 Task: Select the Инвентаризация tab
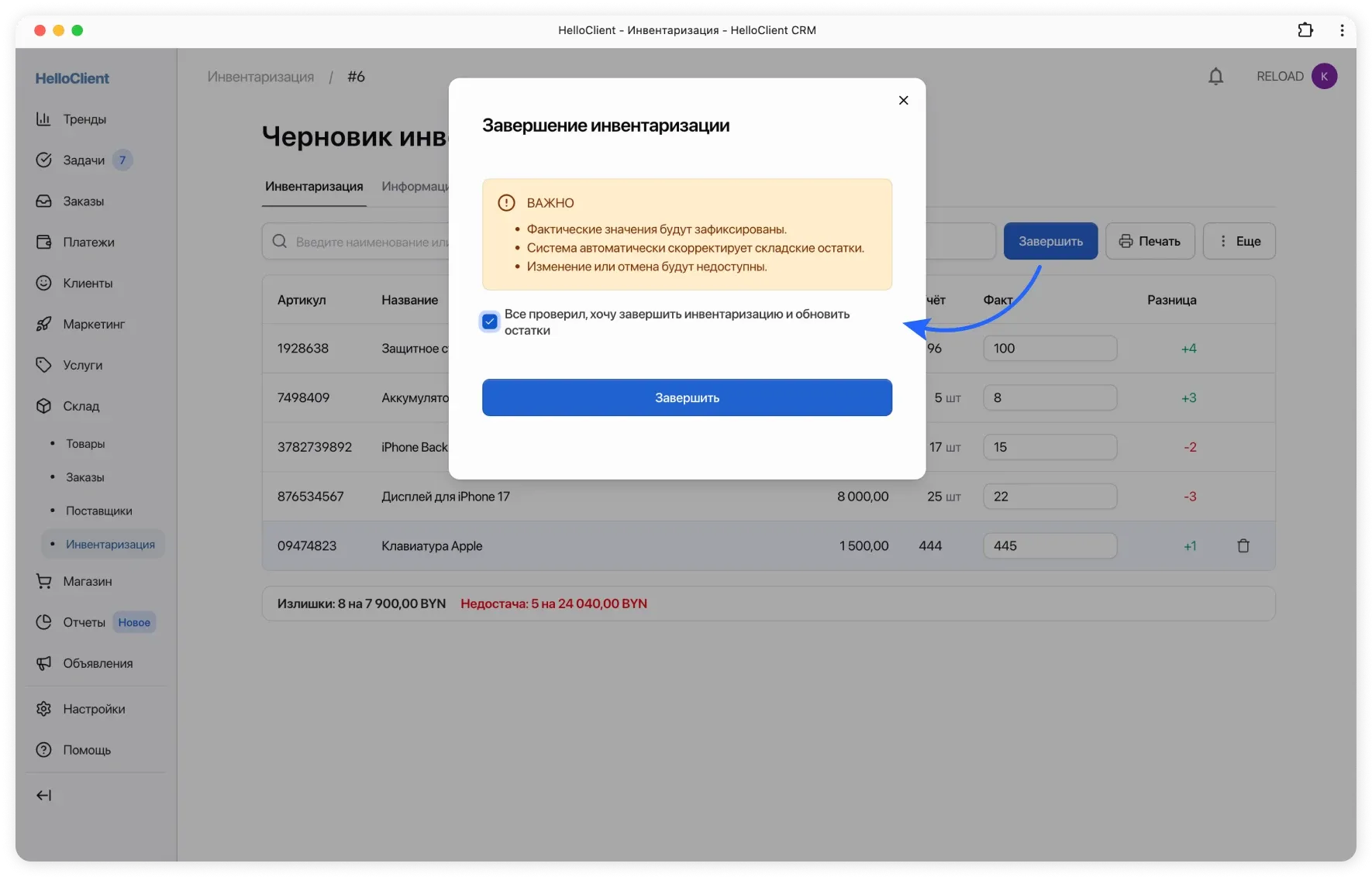pyautogui.click(x=313, y=187)
